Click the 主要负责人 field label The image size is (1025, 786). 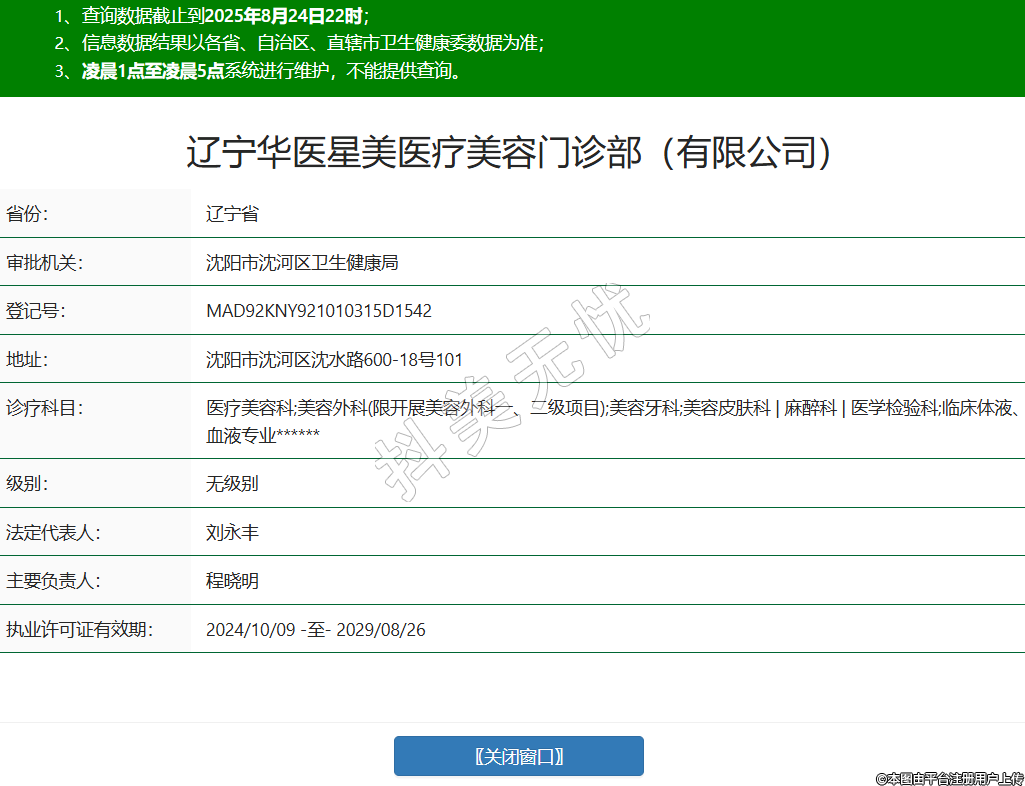click(53, 581)
